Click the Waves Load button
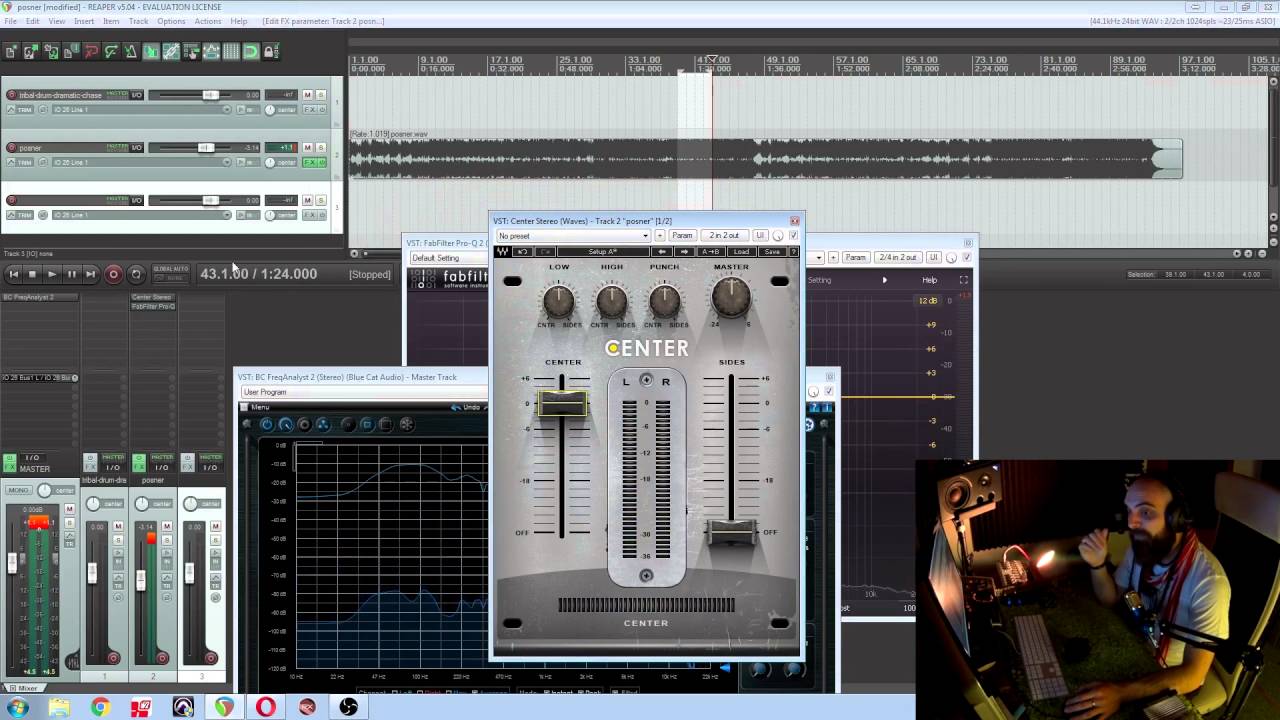The width and height of the screenshot is (1280, 720). tap(741, 252)
